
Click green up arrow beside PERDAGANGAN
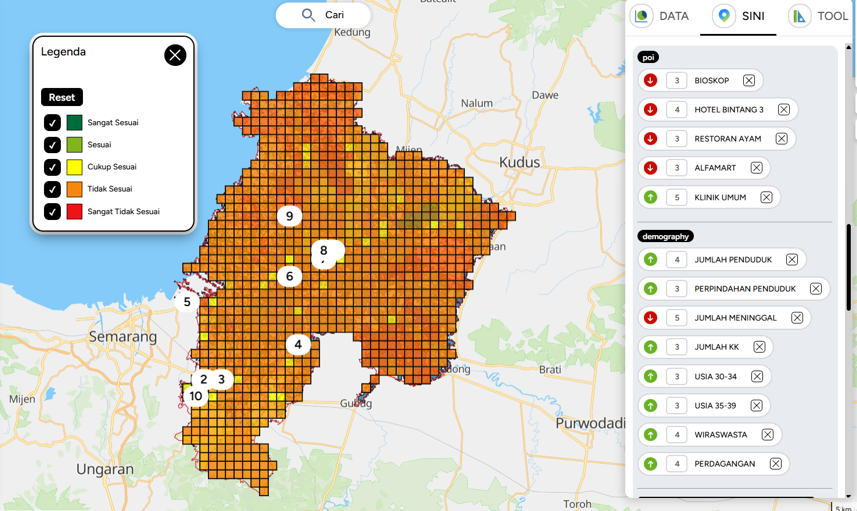click(x=650, y=464)
